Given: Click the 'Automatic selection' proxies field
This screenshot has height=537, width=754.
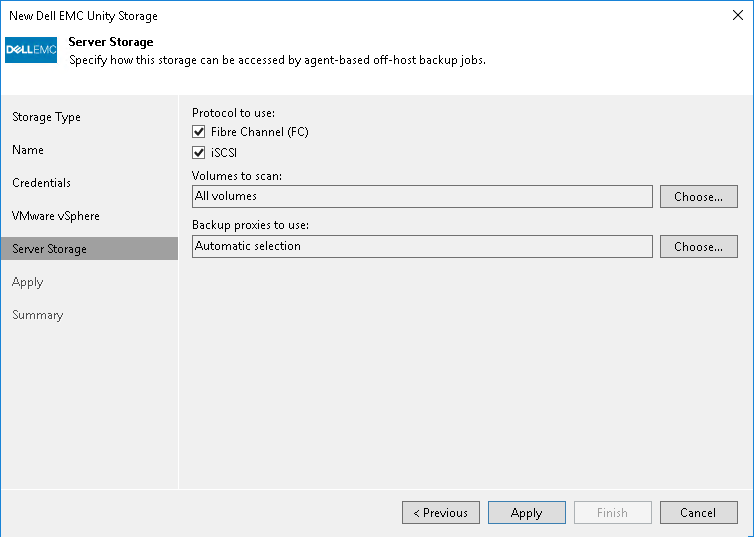Looking at the screenshot, I should [x=421, y=246].
